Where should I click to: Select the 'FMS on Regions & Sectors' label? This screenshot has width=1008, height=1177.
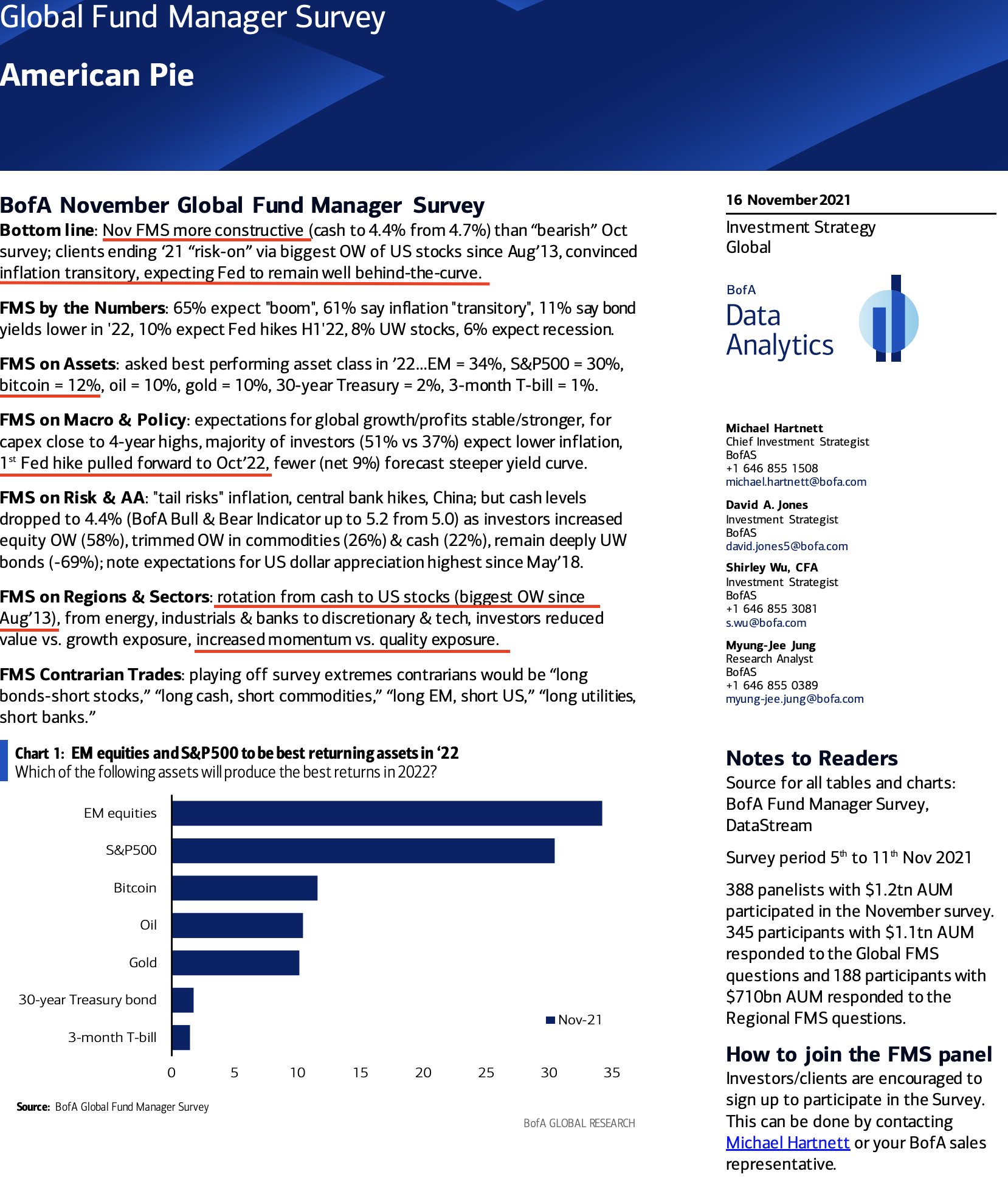pos(105,596)
